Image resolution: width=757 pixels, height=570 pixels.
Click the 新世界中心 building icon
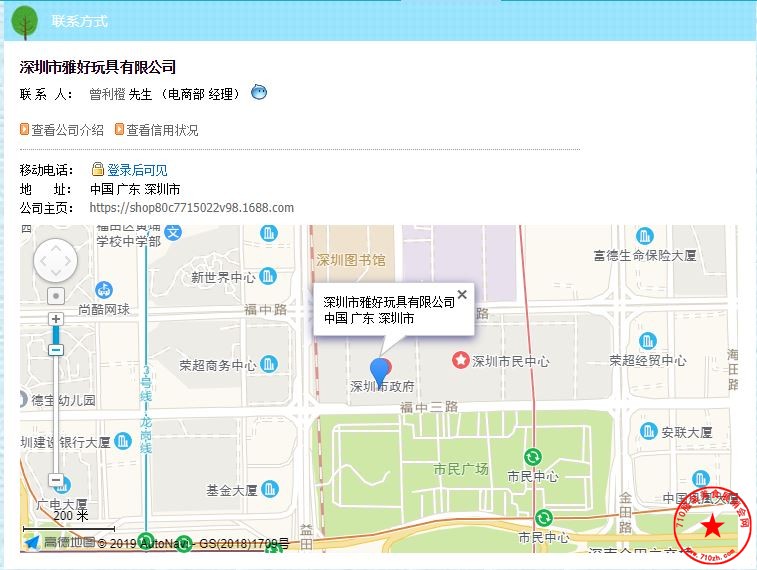(268, 276)
